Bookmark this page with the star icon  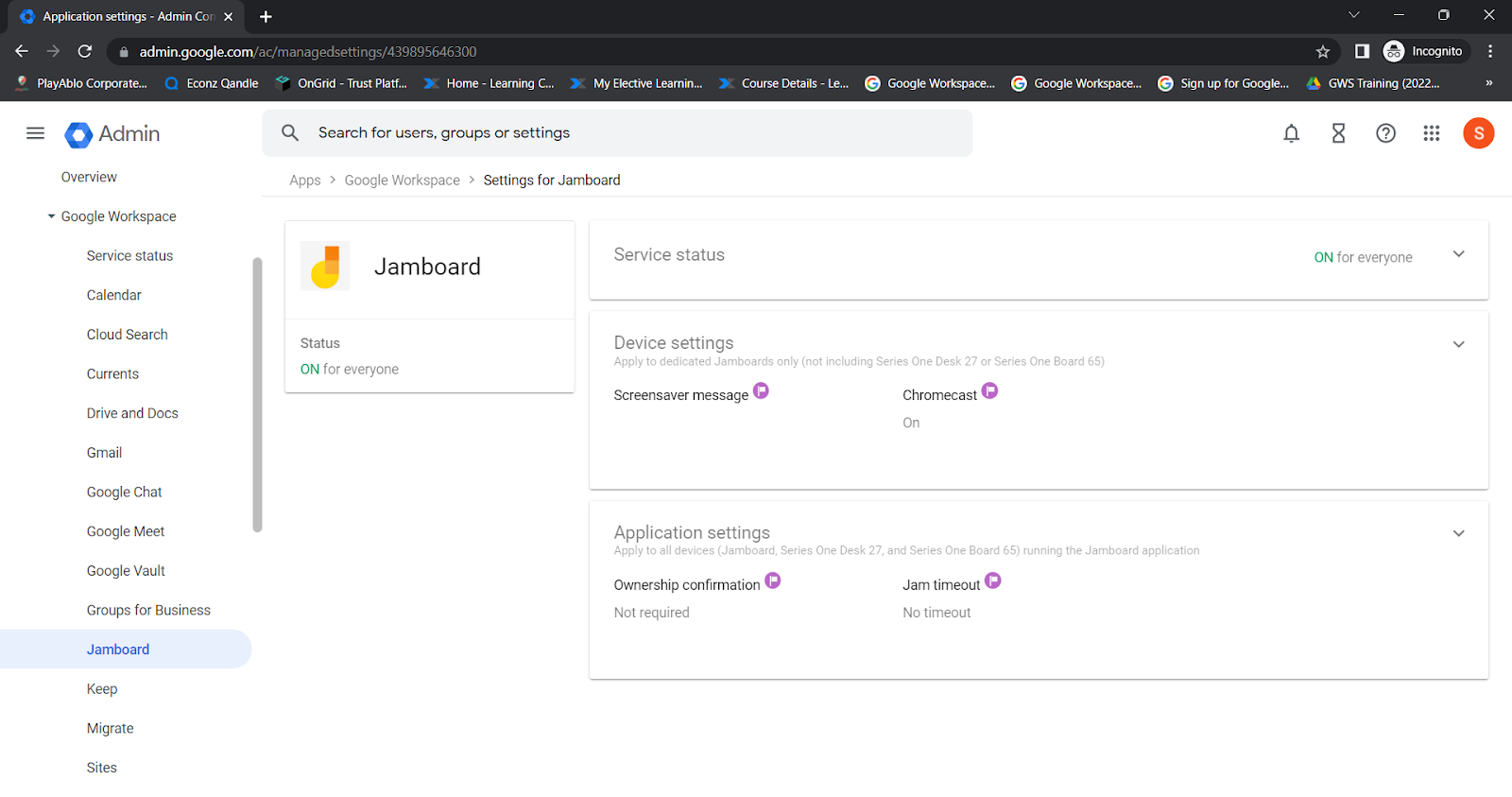(x=1323, y=52)
